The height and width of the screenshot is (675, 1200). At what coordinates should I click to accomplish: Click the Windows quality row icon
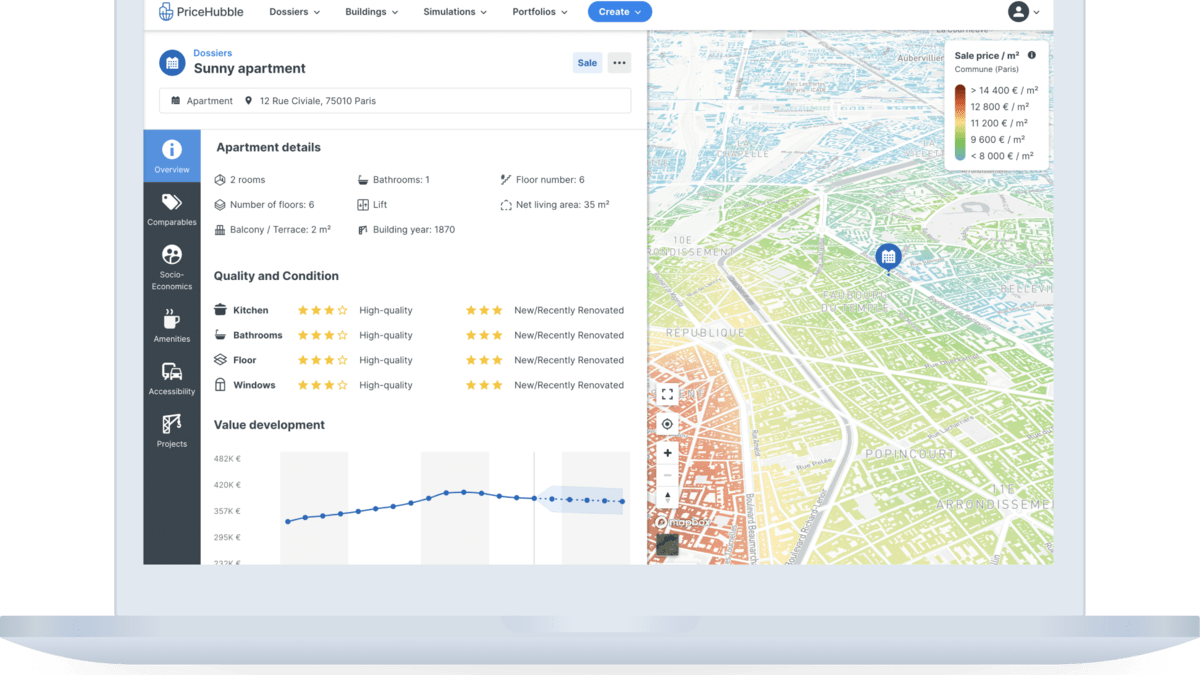pyautogui.click(x=221, y=385)
